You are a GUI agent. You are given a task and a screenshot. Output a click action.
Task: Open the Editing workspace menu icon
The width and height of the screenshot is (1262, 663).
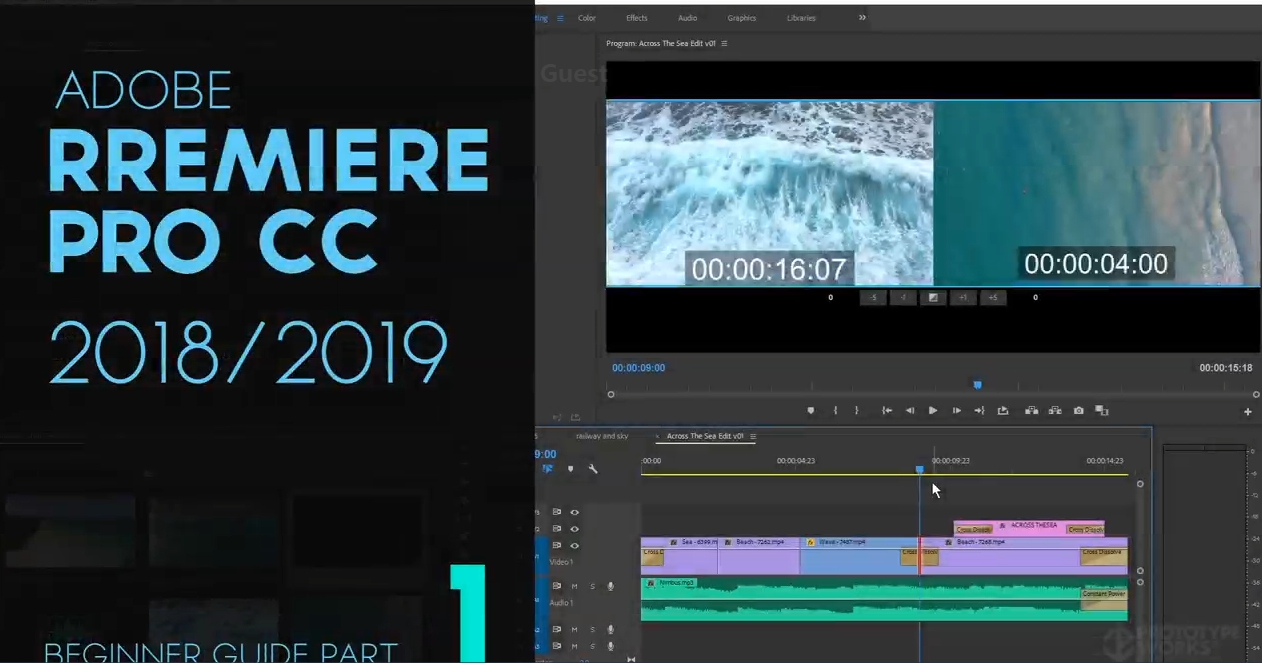coord(560,18)
